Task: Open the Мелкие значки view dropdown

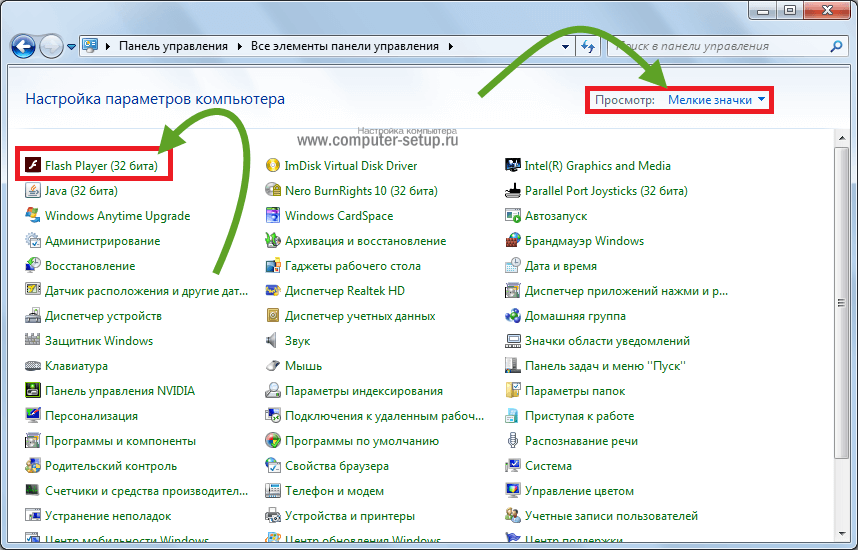Action: point(717,100)
